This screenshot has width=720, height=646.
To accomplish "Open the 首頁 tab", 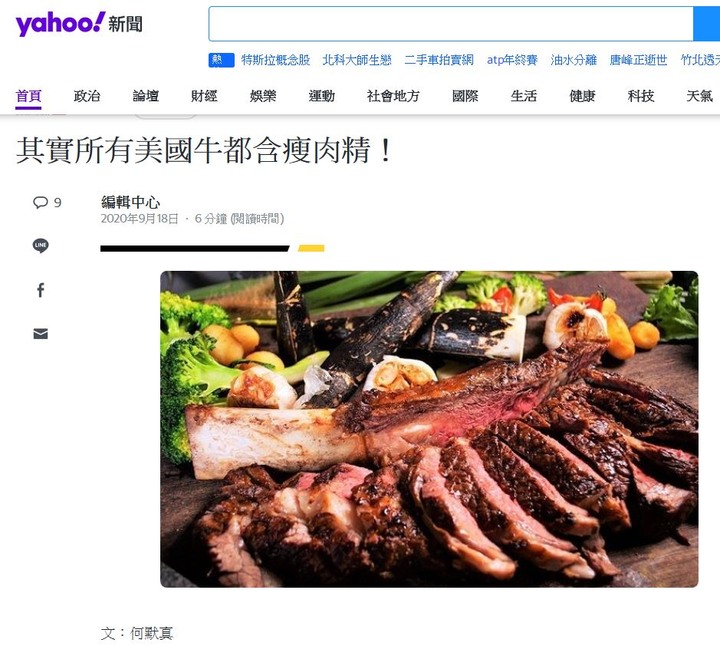I will click(x=28, y=96).
